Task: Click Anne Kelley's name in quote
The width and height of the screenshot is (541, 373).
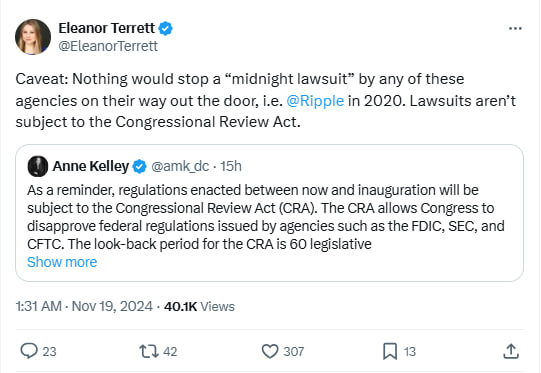Action: [x=91, y=166]
